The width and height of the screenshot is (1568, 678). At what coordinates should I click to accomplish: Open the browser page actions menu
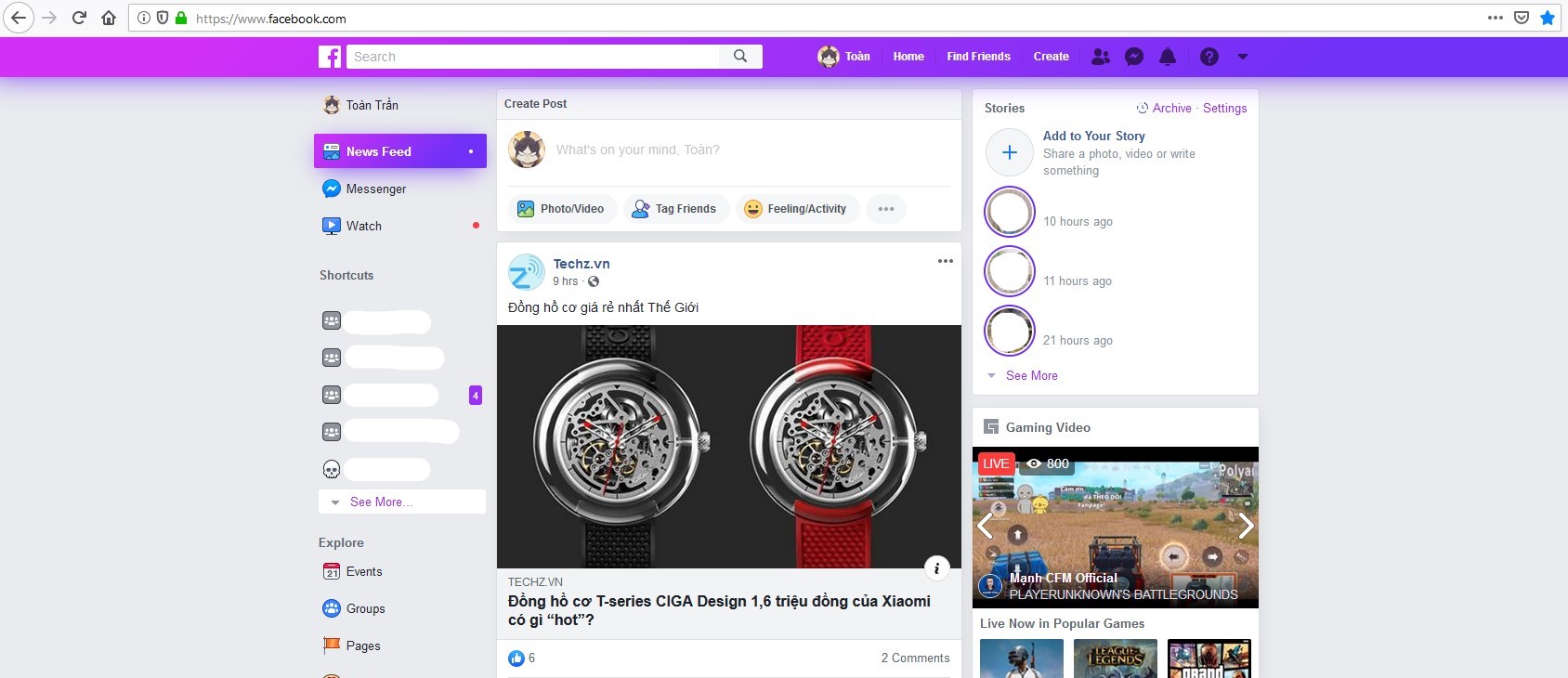(x=1496, y=18)
